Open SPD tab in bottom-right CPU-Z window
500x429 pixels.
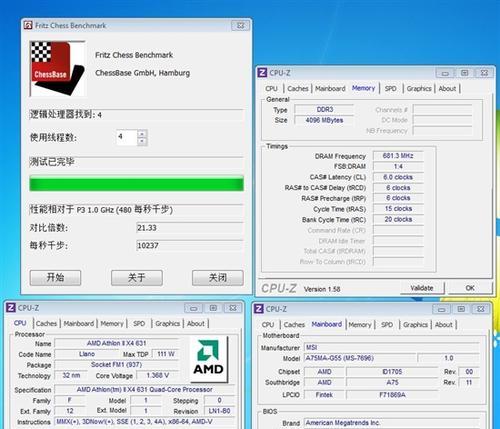387,325
